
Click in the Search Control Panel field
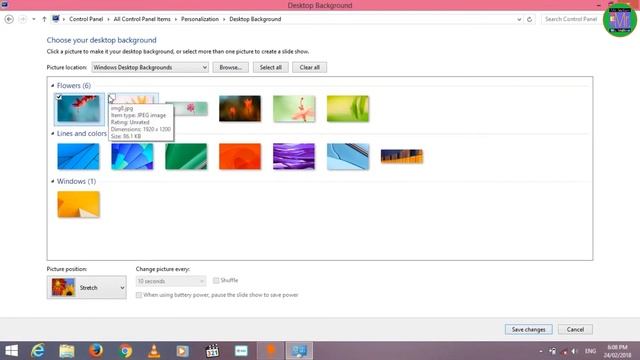click(x=571, y=19)
